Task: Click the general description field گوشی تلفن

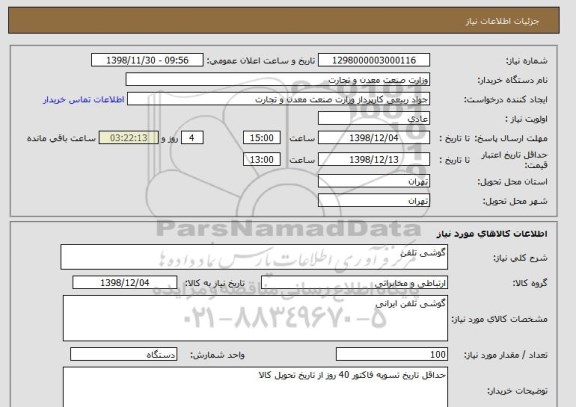Action: [254, 257]
